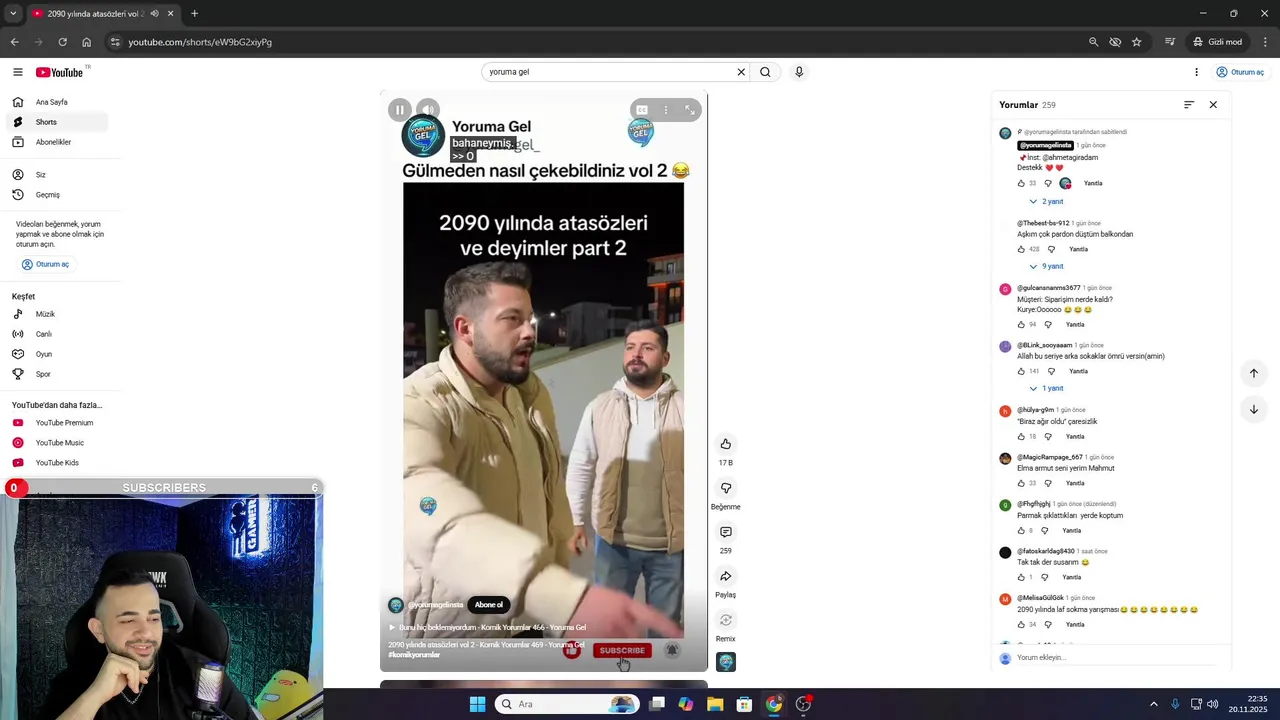Like the Short with thumbs up
This screenshot has width=1280, height=720.
(x=726, y=444)
